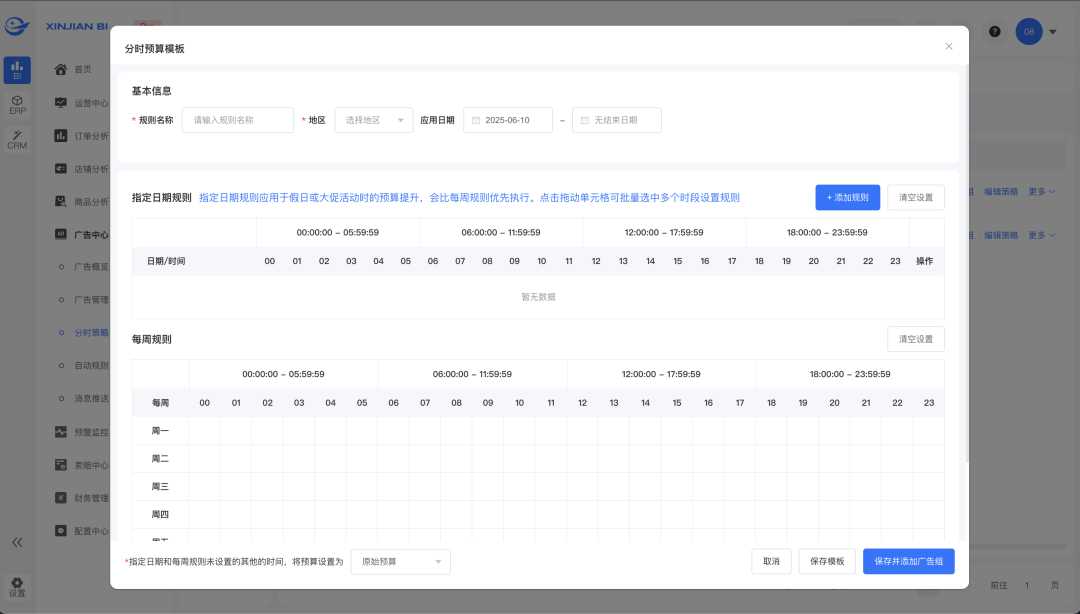
Task: Click 指定日期规则 header 18:00:00 – 23:59:59
Action: point(827,232)
